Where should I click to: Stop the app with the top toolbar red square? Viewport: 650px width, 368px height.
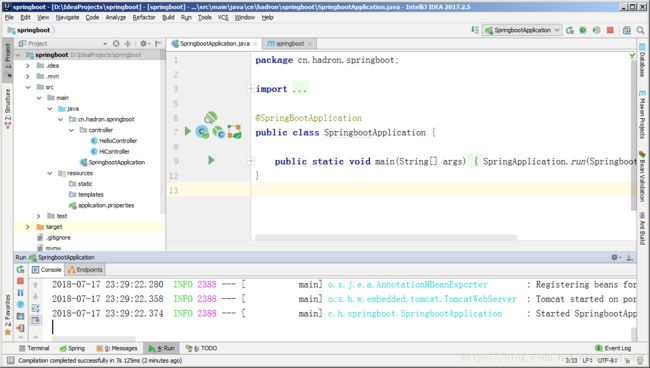[x=610, y=30]
